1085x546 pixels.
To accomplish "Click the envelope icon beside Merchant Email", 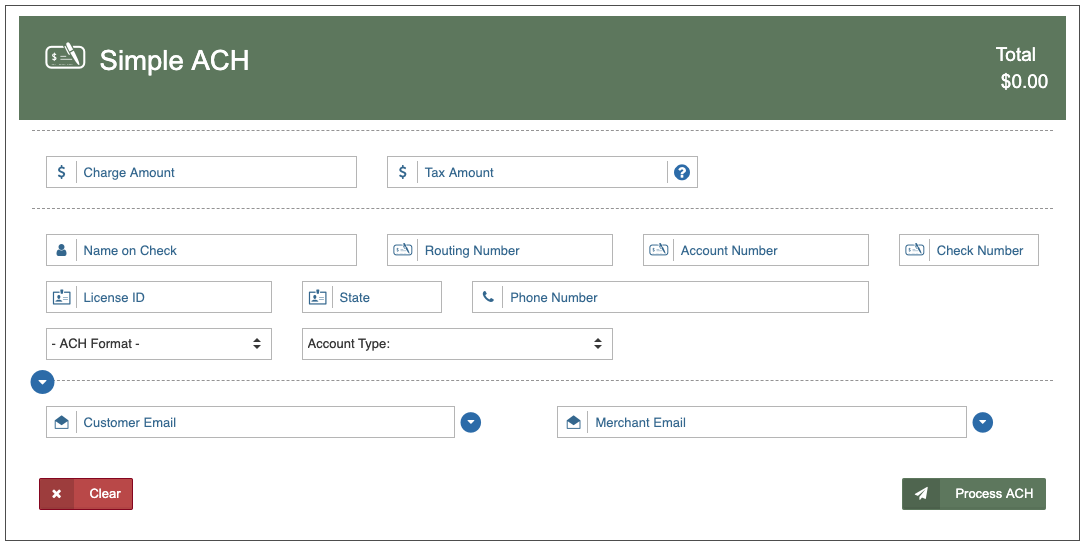I will tap(573, 422).
